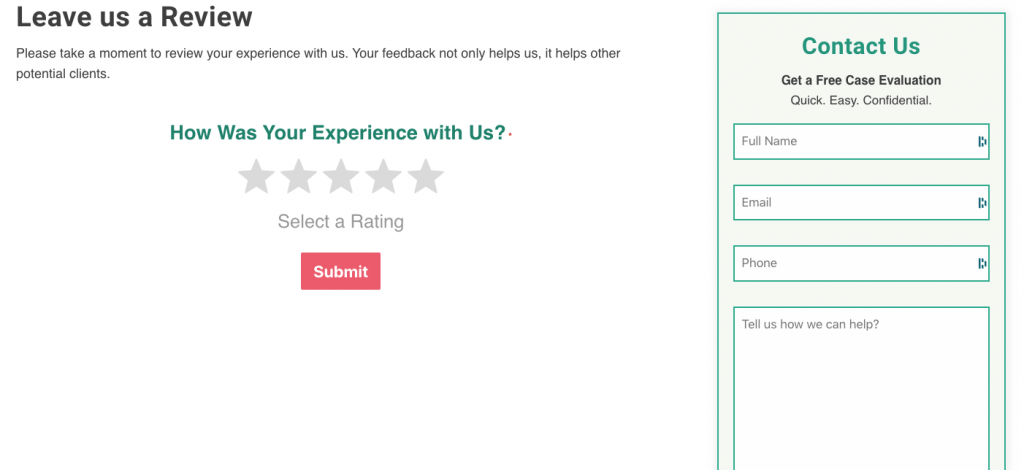1024x470 pixels.
Task: Choose the third star rating
Action: 341,176
